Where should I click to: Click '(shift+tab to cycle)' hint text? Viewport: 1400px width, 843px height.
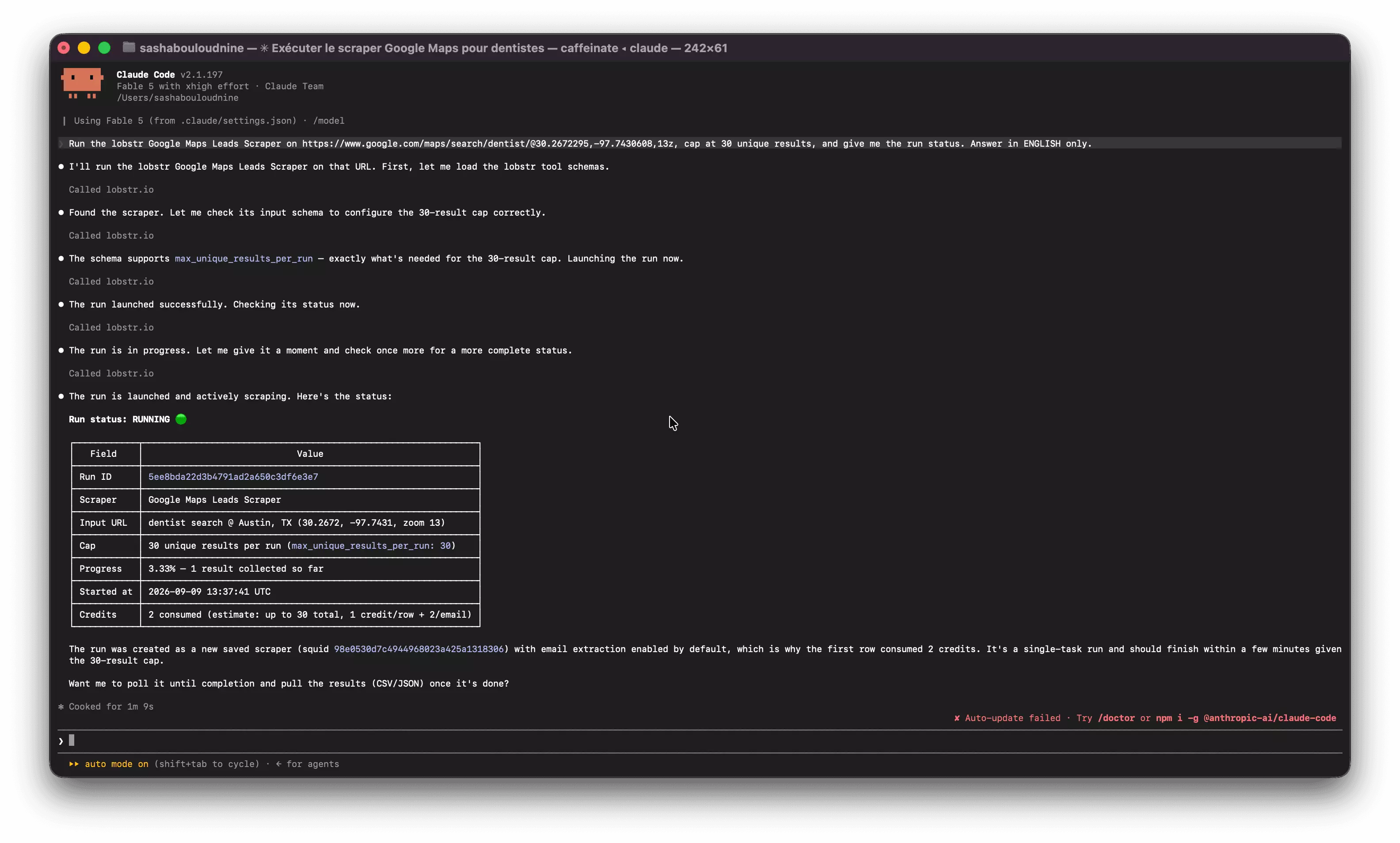[x=207, y=764]
